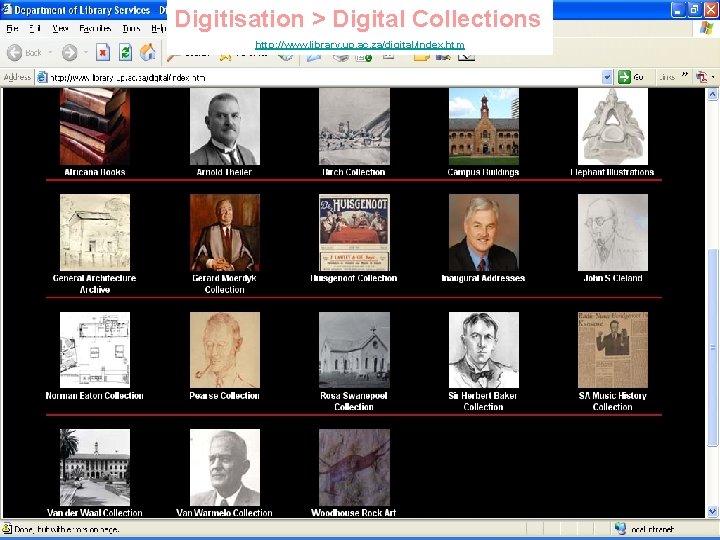The width and height of the screenshot is (720, 540).
Task: Click the page scrollbar up arrow
Action: [712, 95]
